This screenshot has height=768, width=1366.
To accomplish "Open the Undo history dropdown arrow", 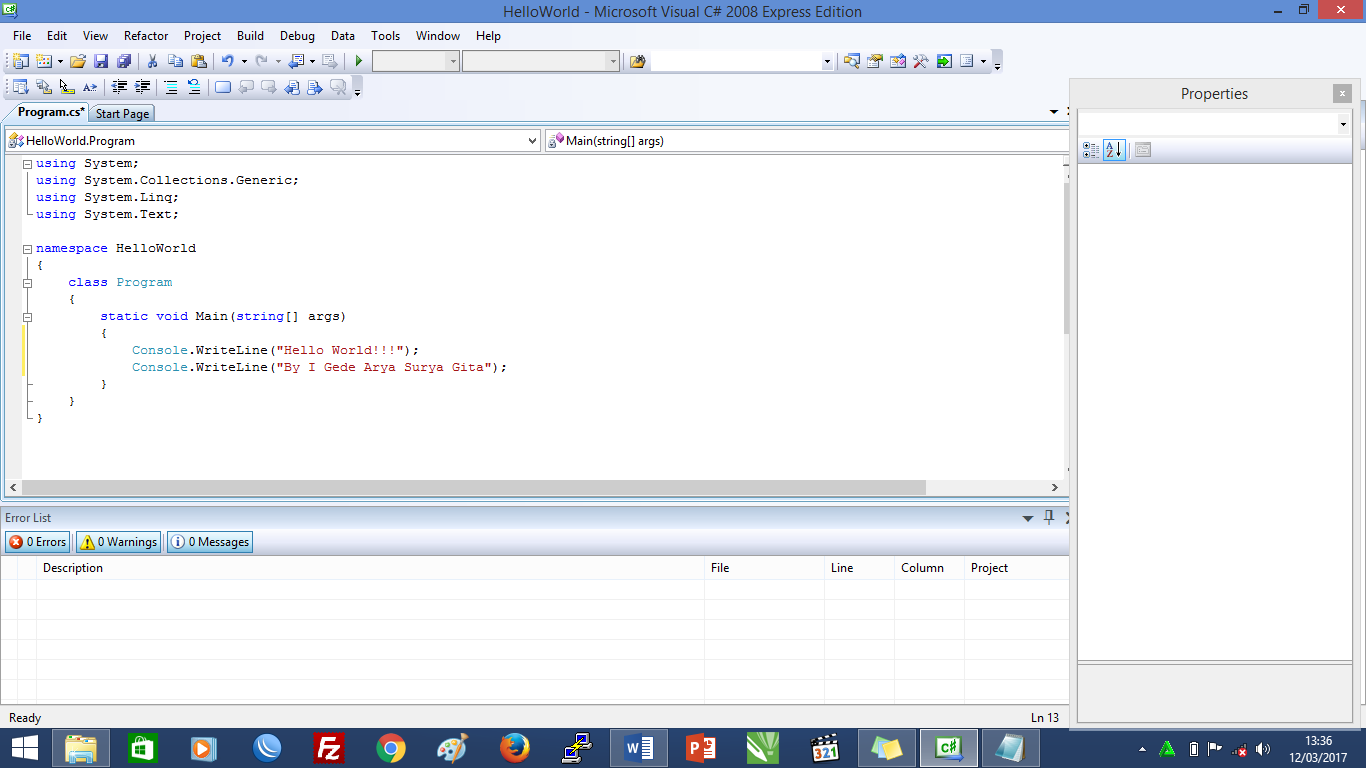I will click(x=244, y=61).
